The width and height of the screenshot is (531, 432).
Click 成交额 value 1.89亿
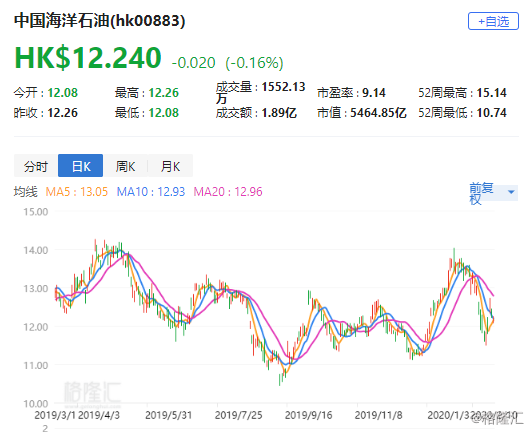(279, 112)
